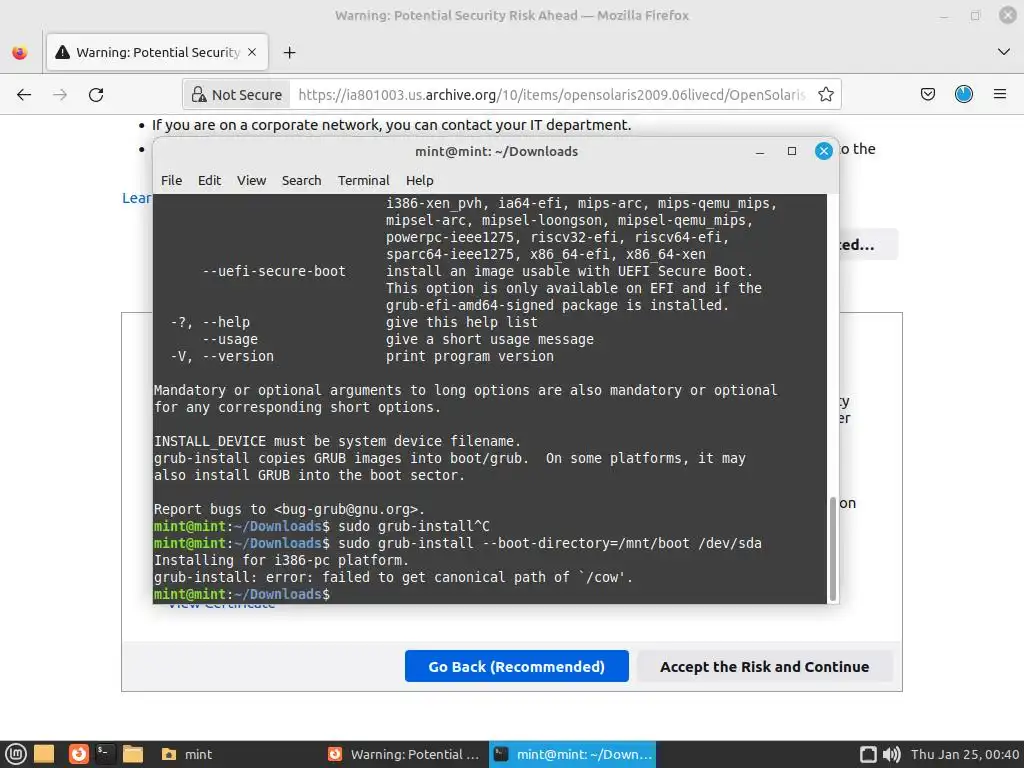Open the Save to Pocket icon
Screen dimensions: 1024x768
(x=927, y=95)
